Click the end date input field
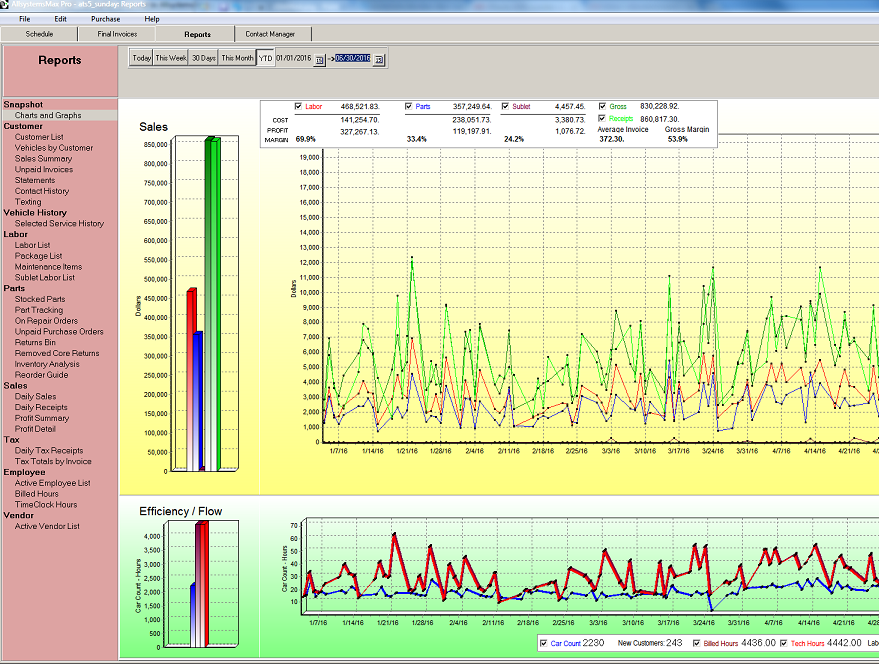 (x=352, y=58)
